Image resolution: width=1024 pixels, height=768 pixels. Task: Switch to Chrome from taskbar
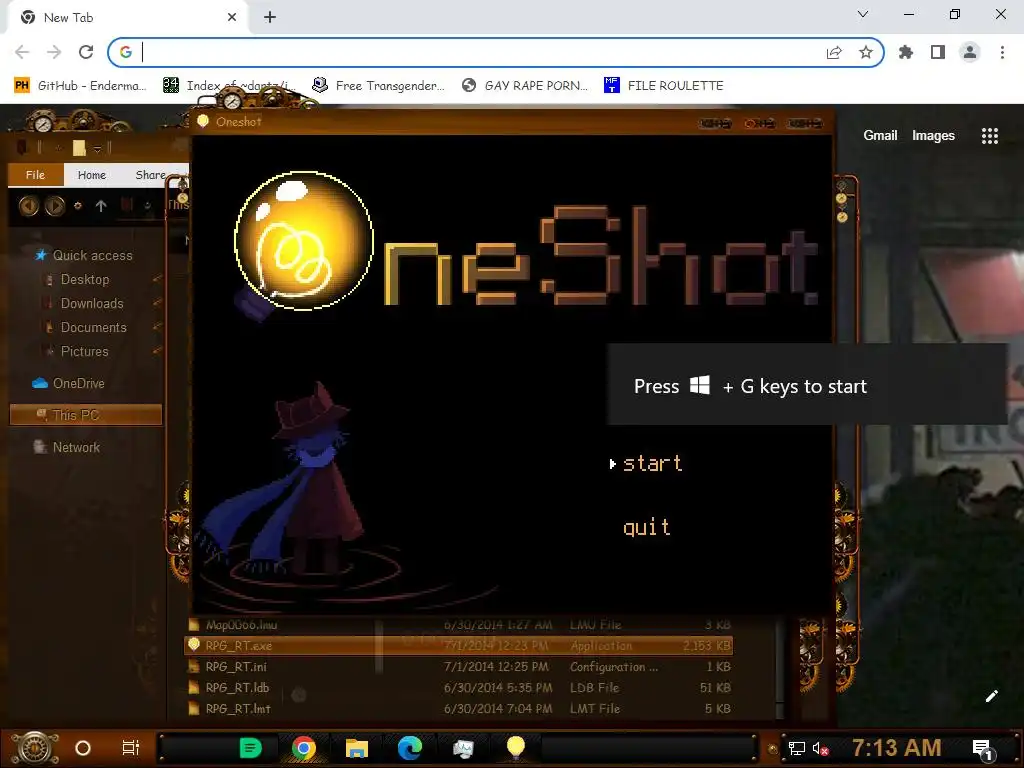click(304, 748)
